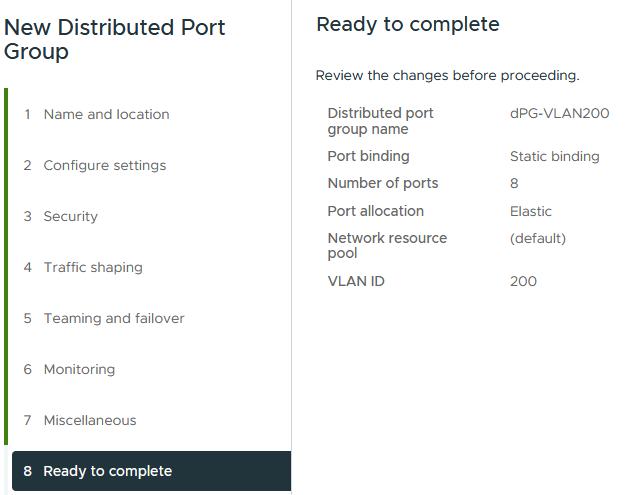
Task: Click the Port binding label
Action: click(x=368, y=156)
